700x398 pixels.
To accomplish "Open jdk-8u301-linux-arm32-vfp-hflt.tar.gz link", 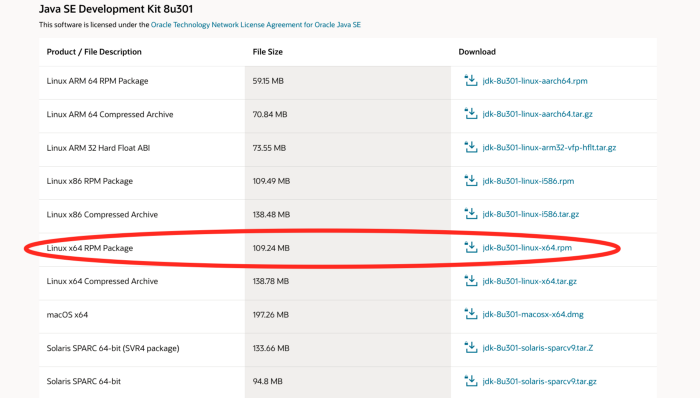I will [549, 148].
